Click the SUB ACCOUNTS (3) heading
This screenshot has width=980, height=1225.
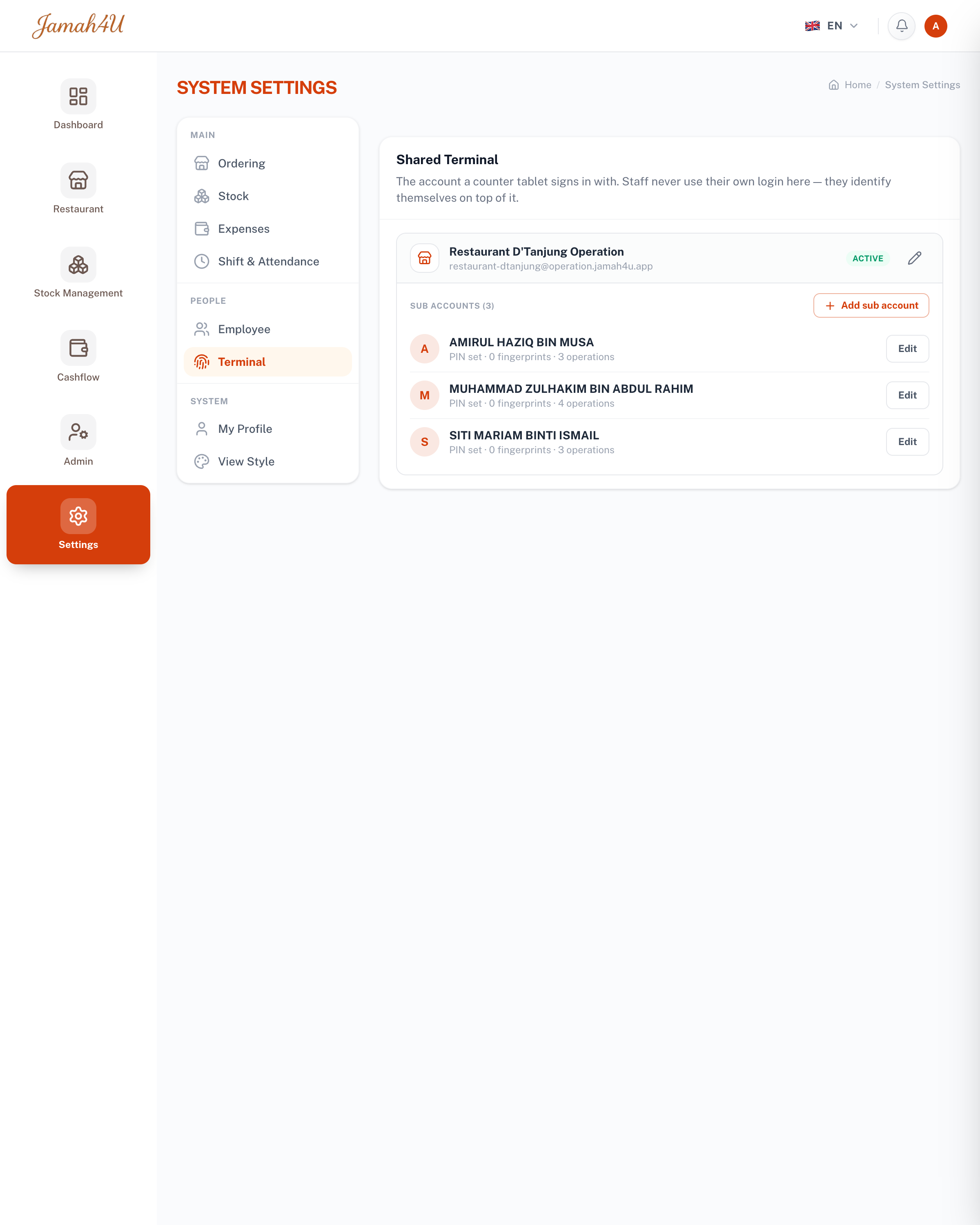pos(452,306)
